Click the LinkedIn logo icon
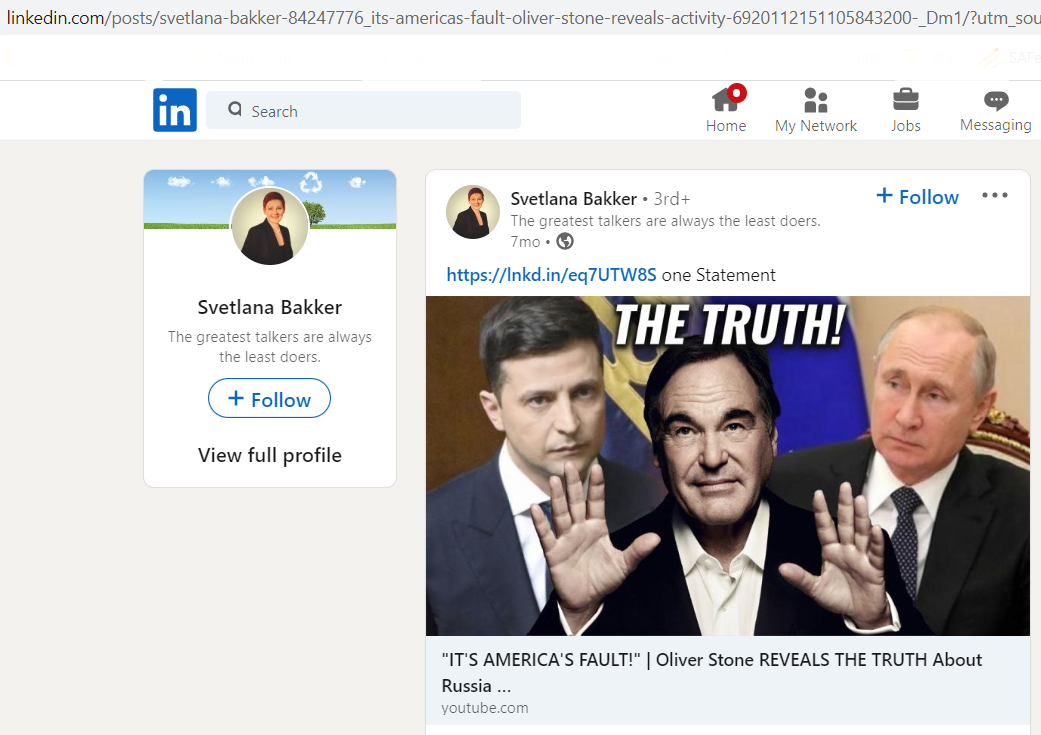 (x=175, y=110)
